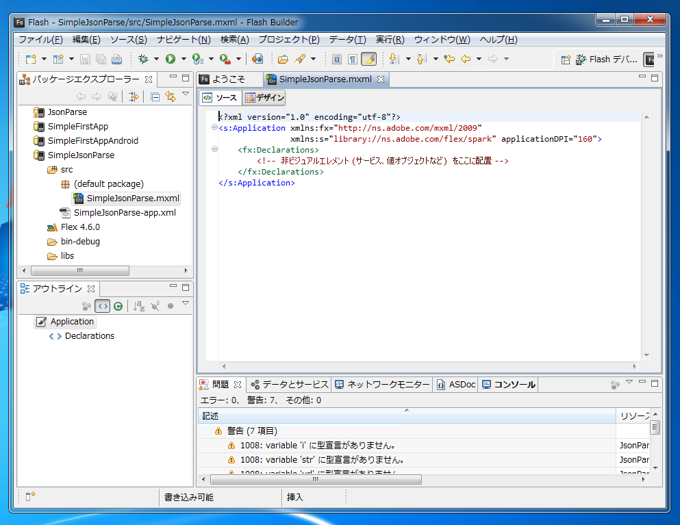Open the Debug configurations dropdown arrow
The height and width of the screenshot is (525, 680).
pos(156,59)
